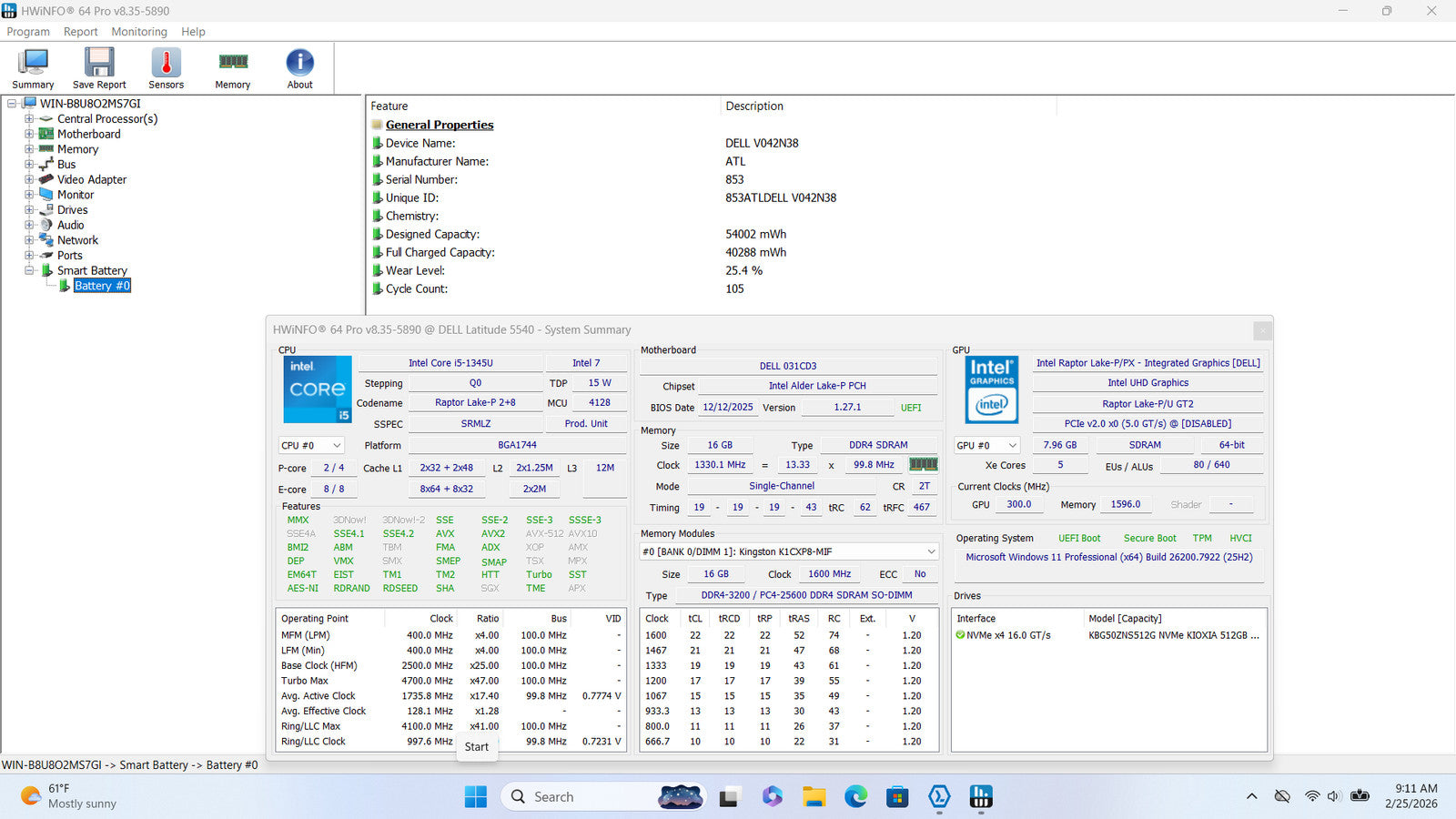
Task: Expand the Central Processor(s) tree node
Action: pyautogui.click(x=29, y=119)
